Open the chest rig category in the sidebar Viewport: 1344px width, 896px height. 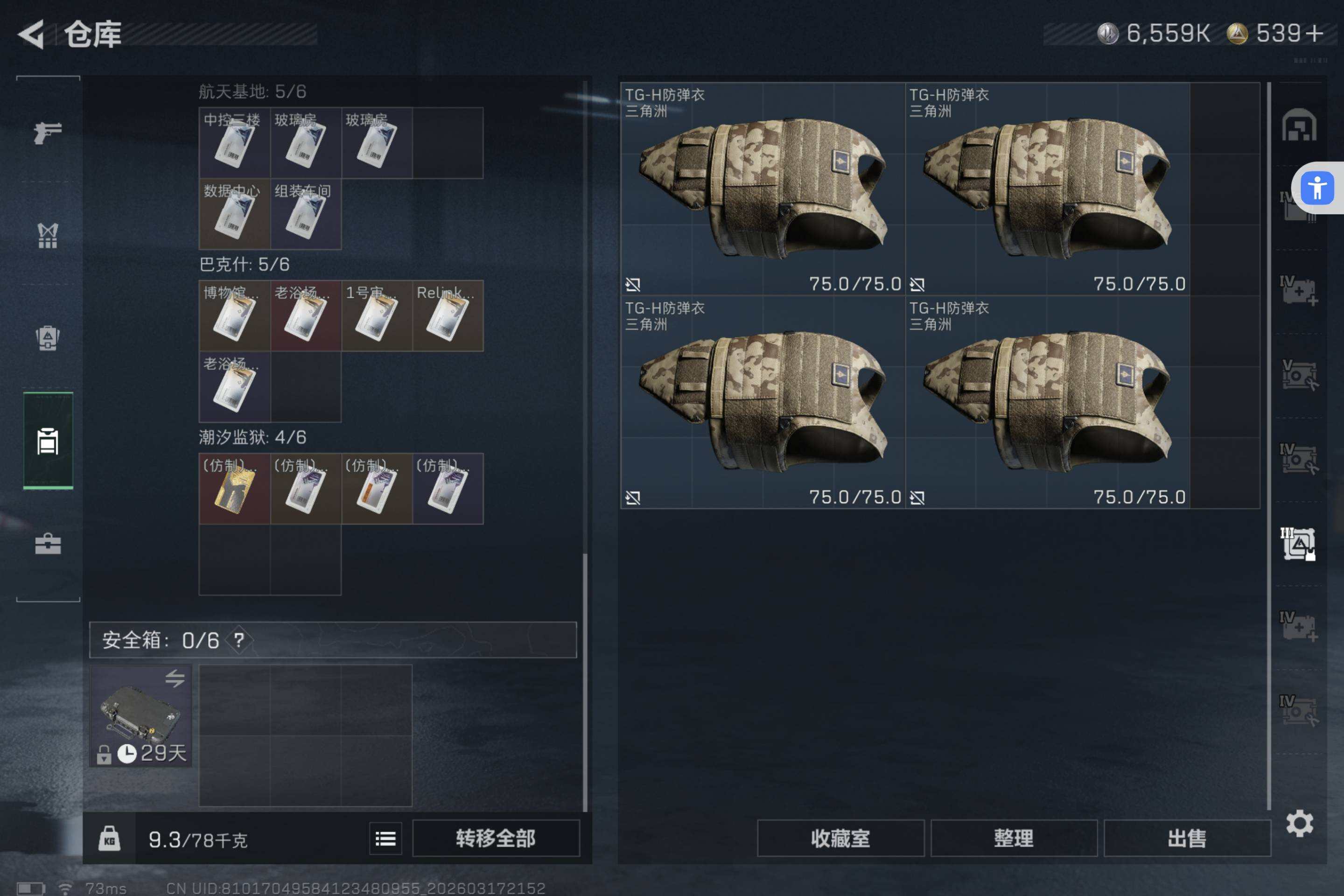[x=48, y=235]
